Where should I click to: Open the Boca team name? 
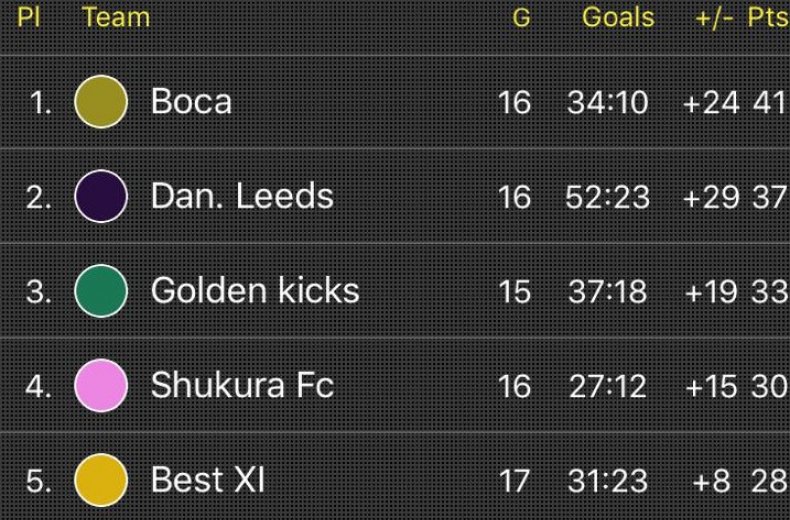coord(191,102)
